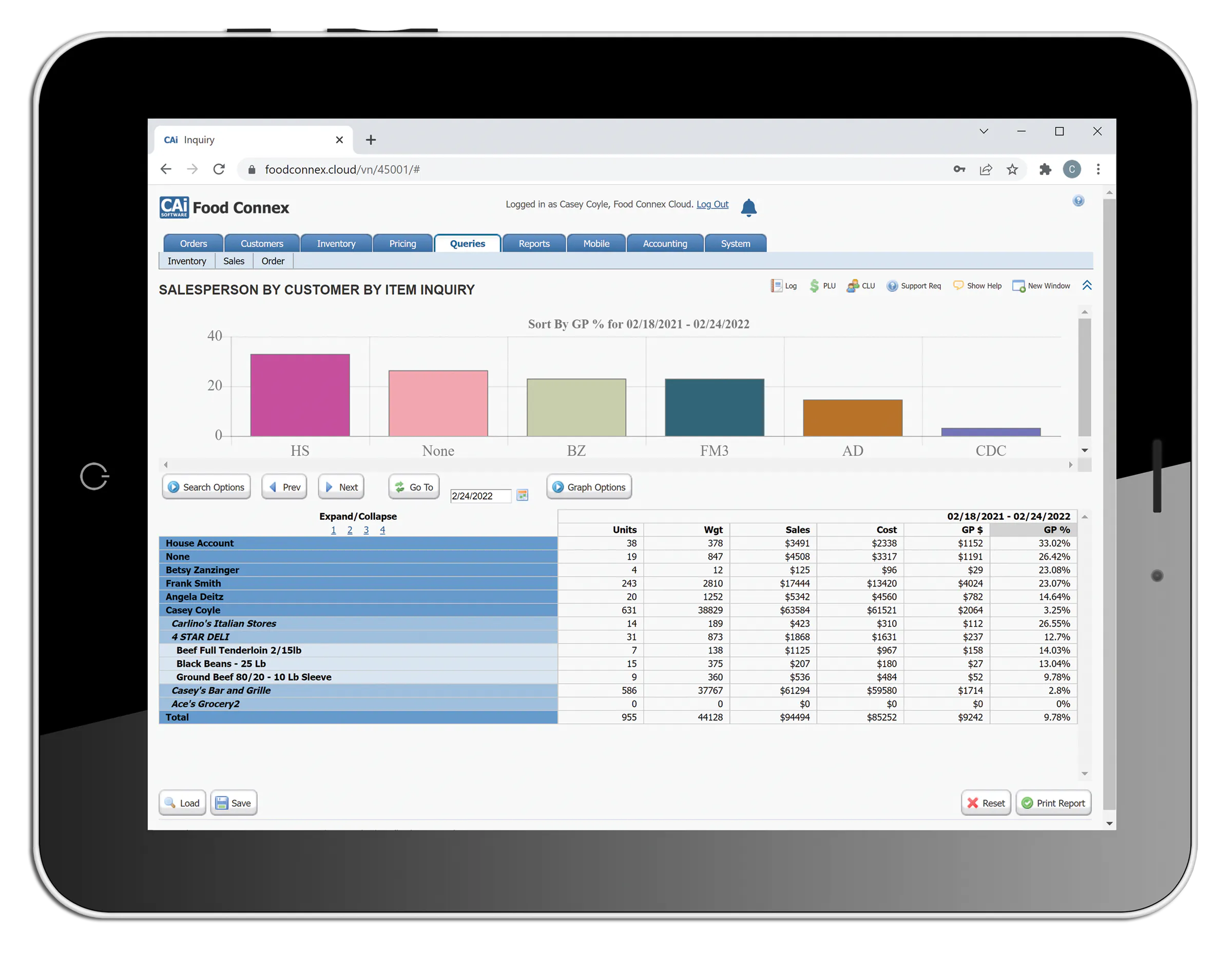Open the Sales sub-tab
This screenshot has width=1232, height=954.
(234, 261)
